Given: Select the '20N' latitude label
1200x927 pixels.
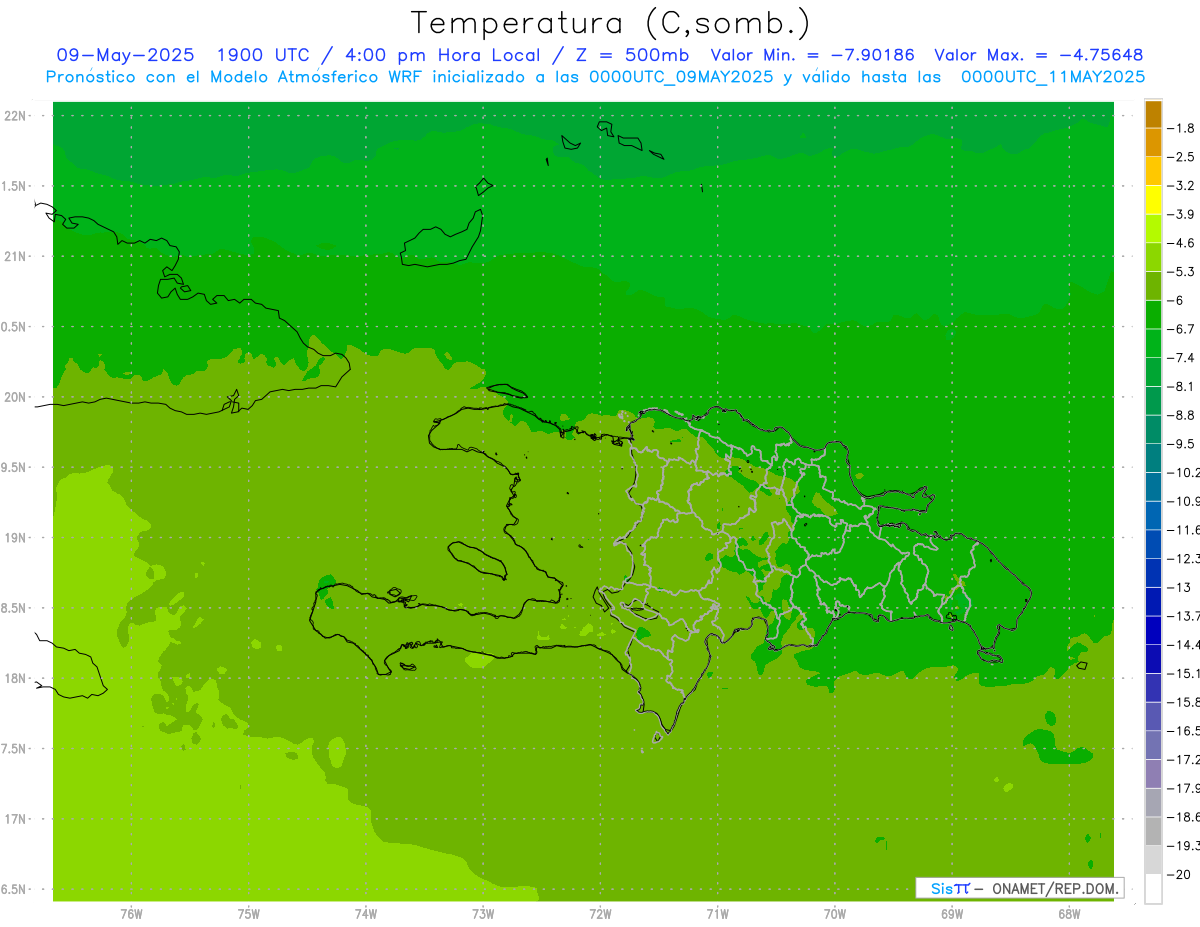Looking at the screenshot, I should coord(16,397).
